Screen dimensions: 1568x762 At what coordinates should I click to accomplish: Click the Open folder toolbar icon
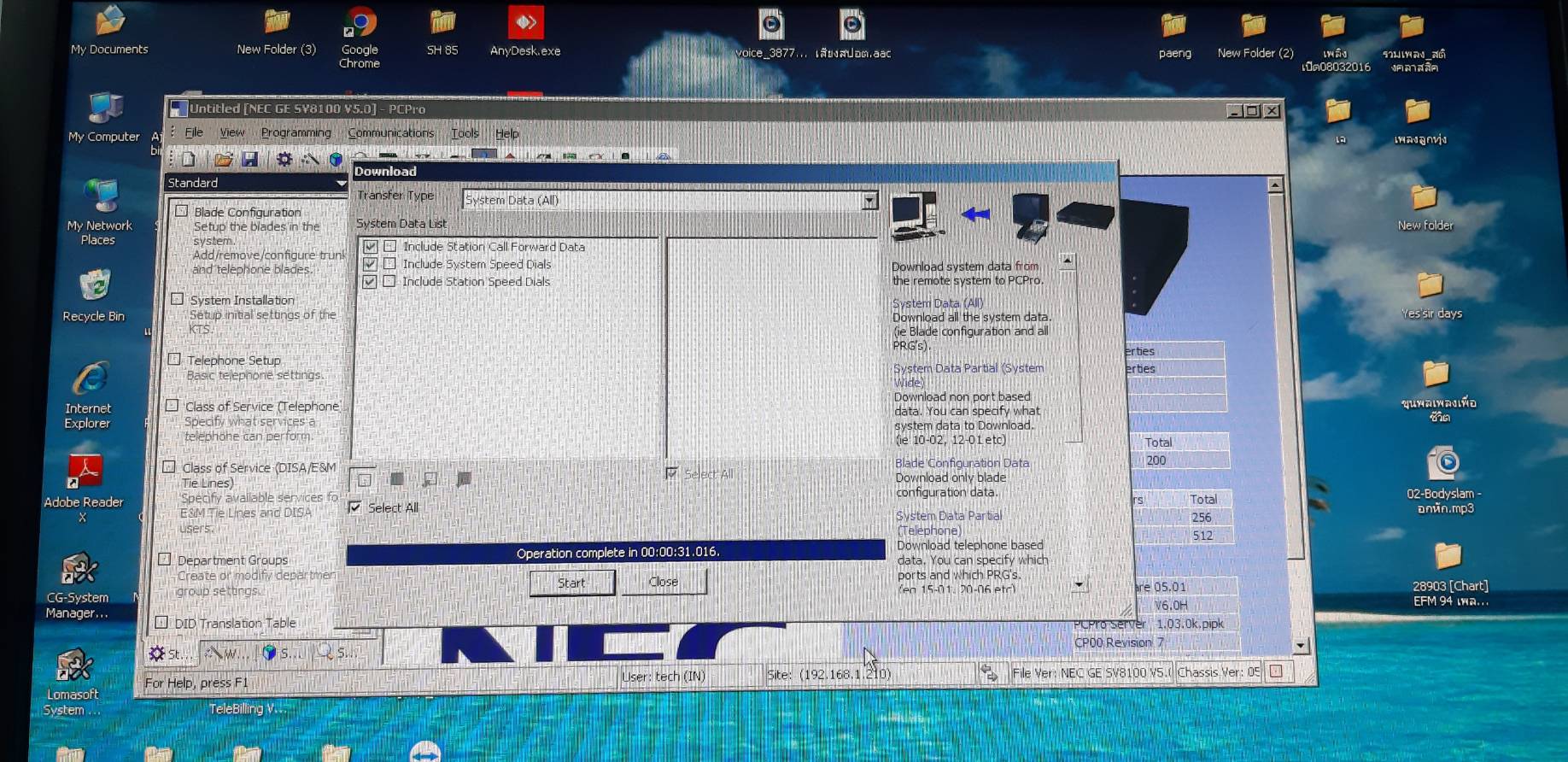coord(224,159)
